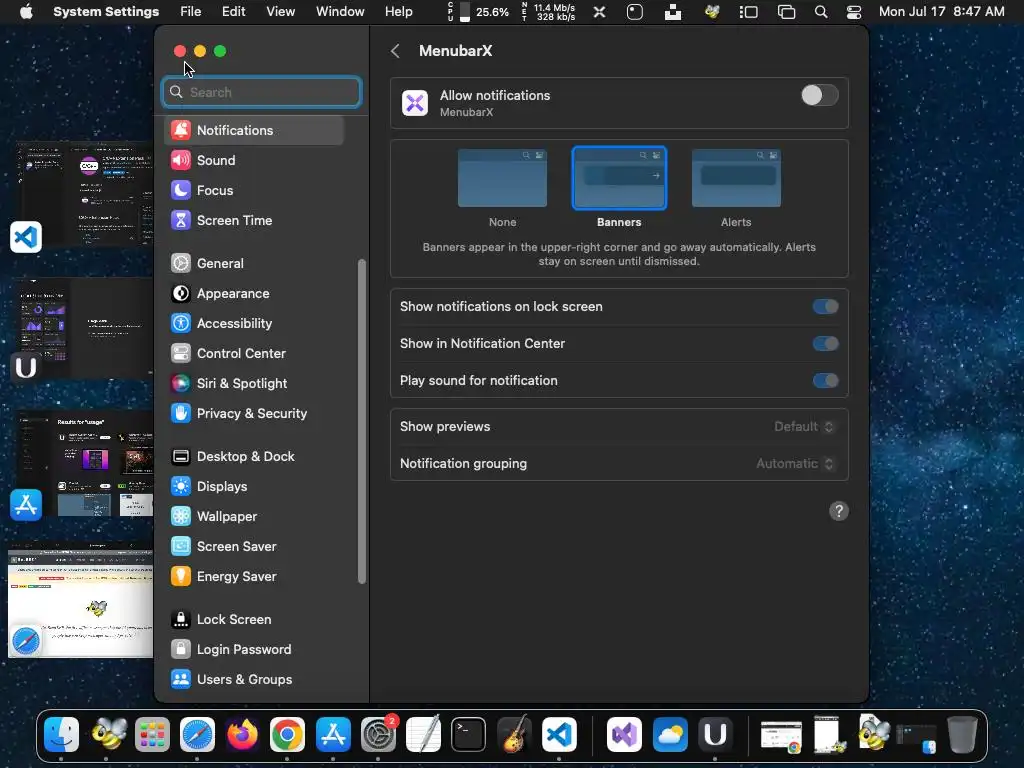Open Terminal from the Dock

468,735
